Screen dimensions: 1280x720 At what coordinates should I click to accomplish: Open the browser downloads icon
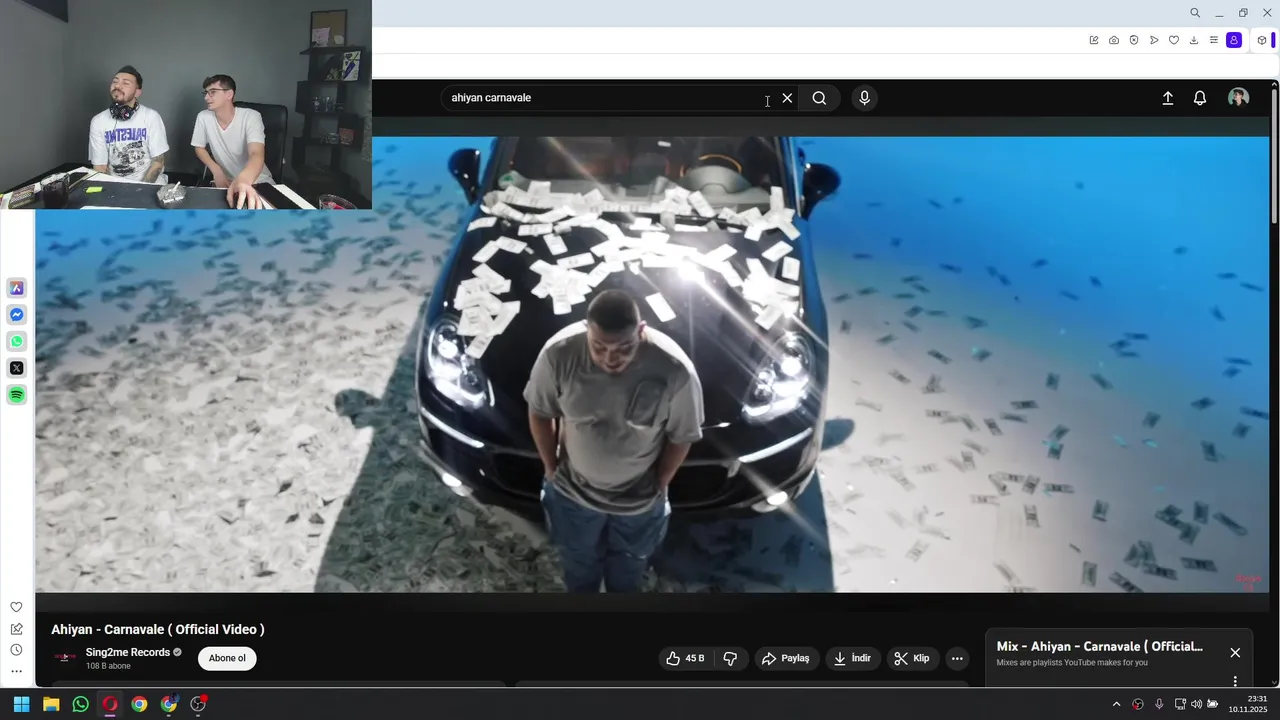(x=1194, y=40)
